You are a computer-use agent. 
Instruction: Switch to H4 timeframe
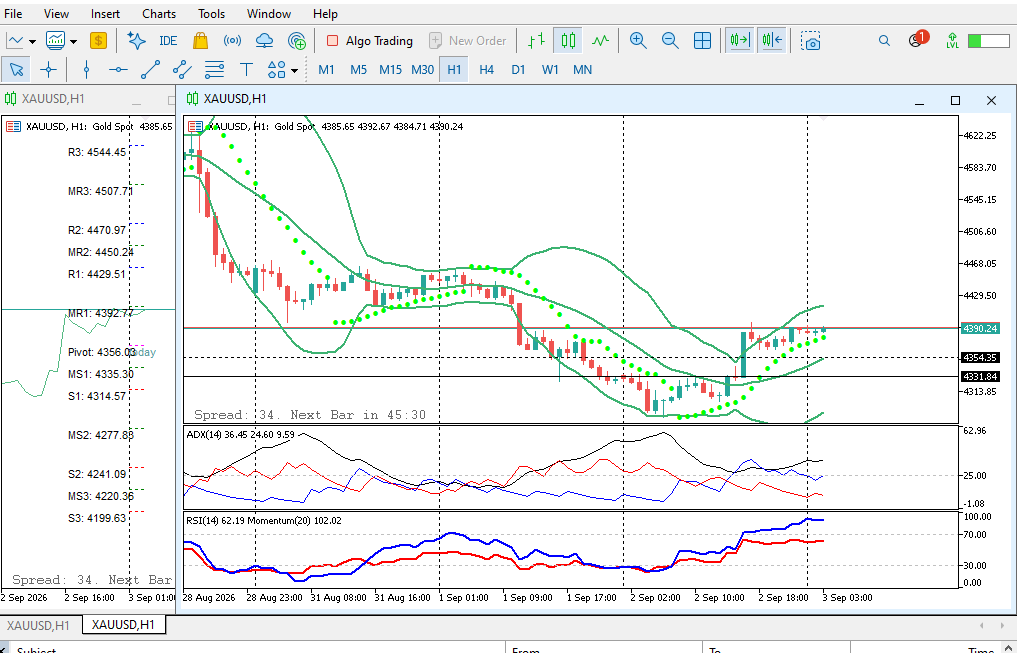coord(486,69)
